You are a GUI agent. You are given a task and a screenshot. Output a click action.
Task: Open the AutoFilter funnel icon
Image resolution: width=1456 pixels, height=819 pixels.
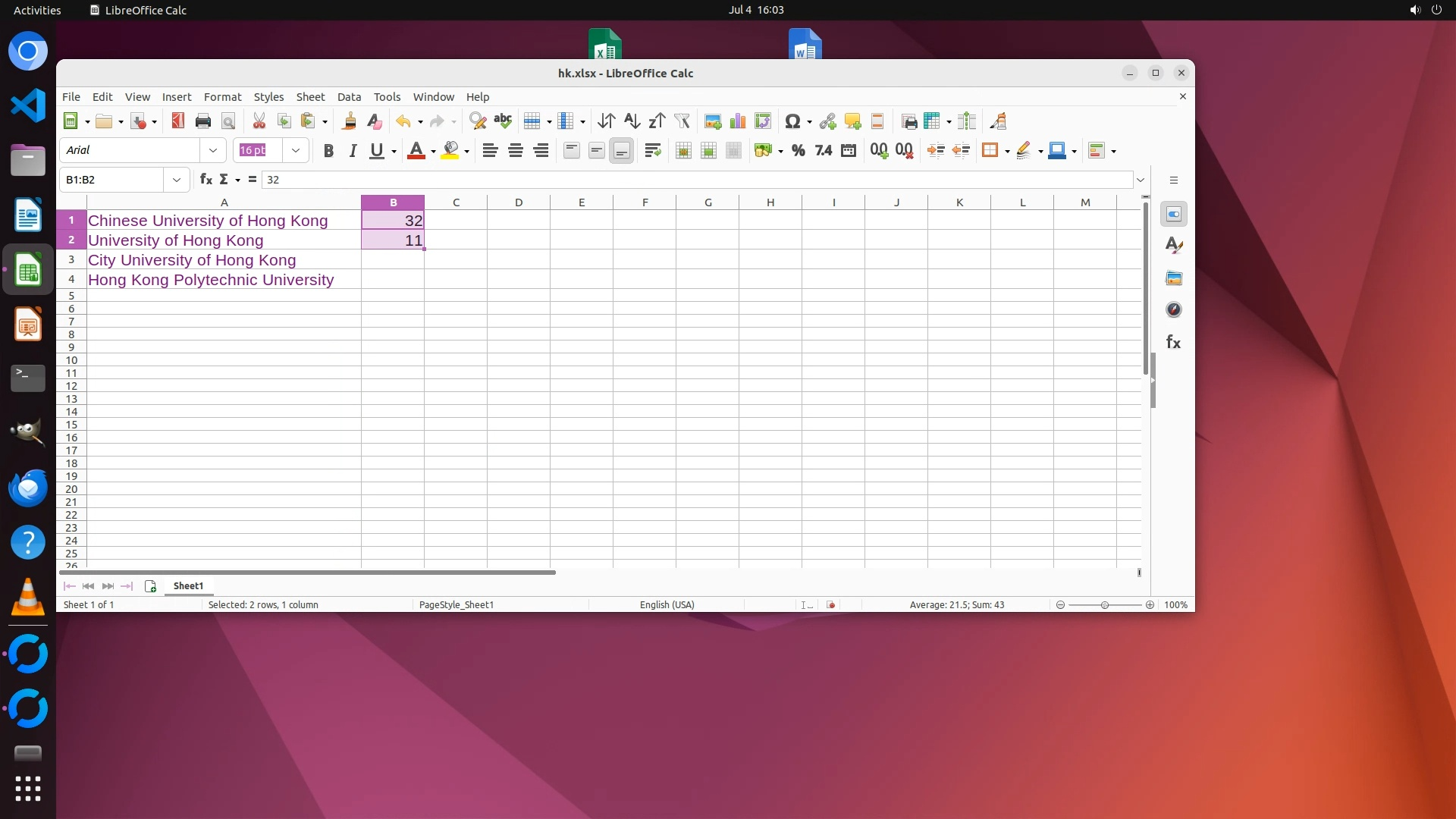pyautogui.click(x=682, y=121)
